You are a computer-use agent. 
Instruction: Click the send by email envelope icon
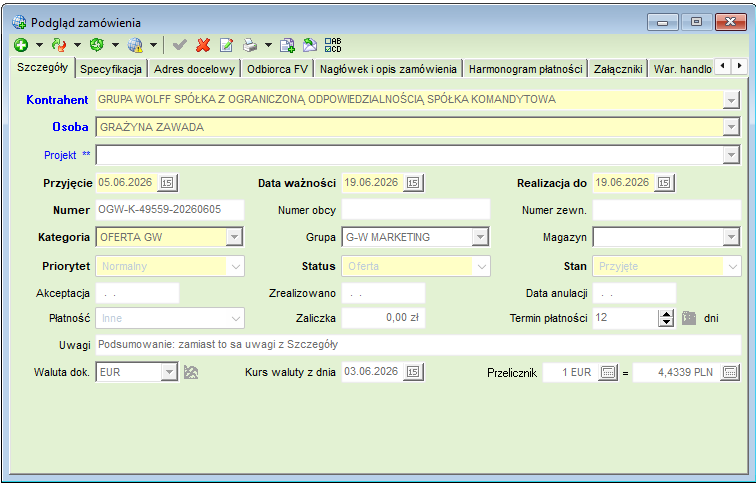pyautogui.click(x=310, y=45)
